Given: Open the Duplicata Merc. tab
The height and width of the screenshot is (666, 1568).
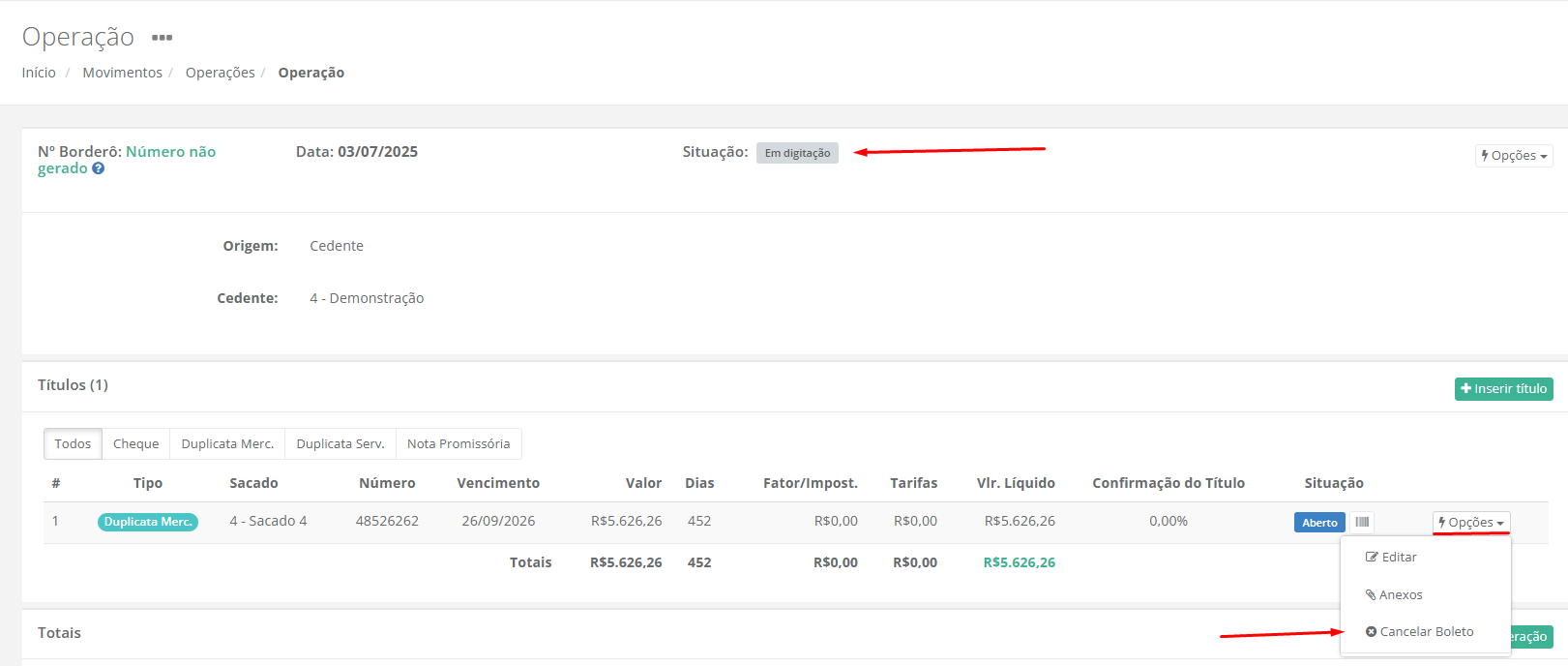Looking at the screenshot, I should 227,444.
